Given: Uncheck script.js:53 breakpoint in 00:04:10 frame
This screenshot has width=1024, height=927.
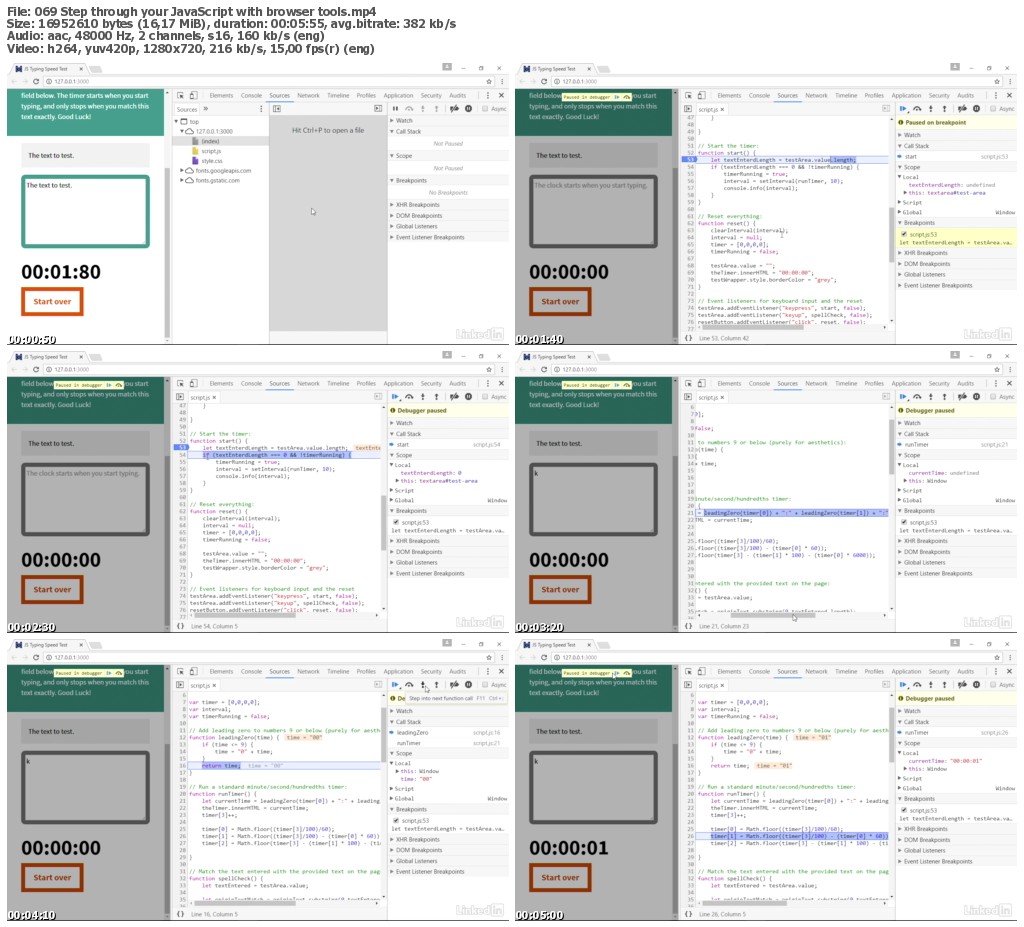Looking at the screenshot, I should click(x=396, y=821).
